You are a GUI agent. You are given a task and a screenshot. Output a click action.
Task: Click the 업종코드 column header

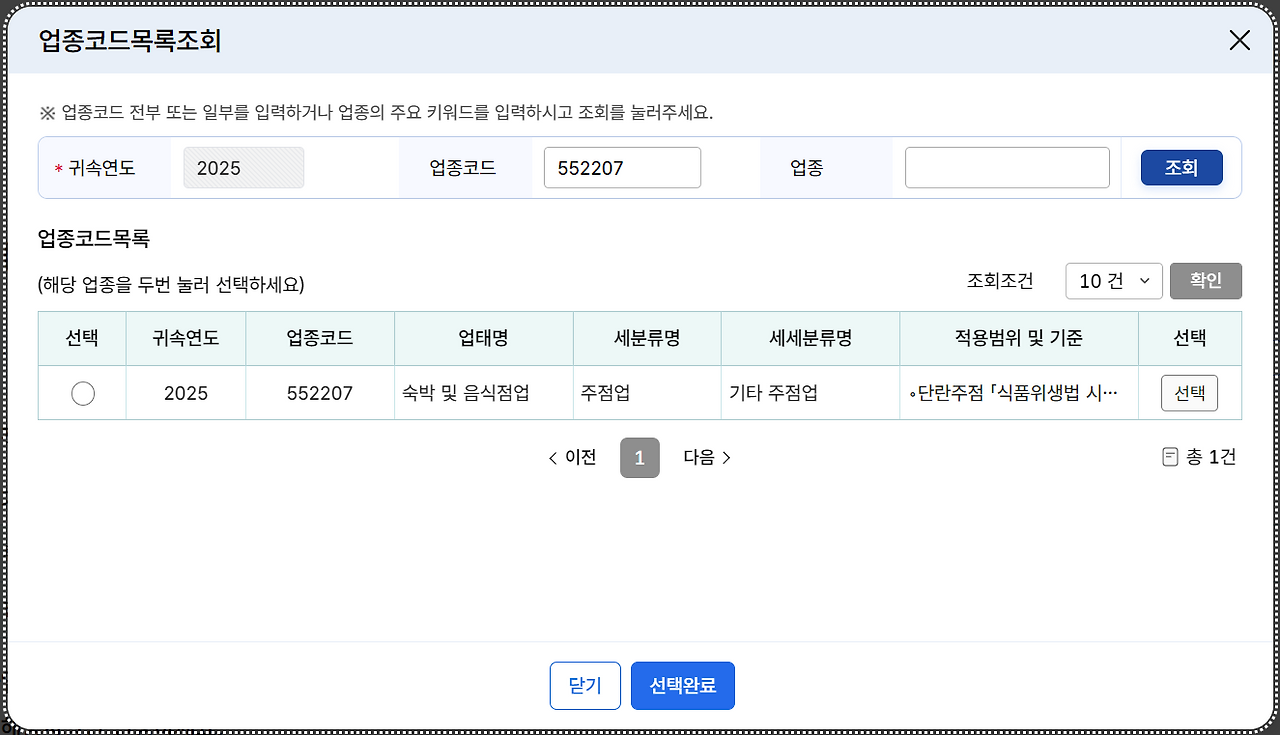[320, 338]
